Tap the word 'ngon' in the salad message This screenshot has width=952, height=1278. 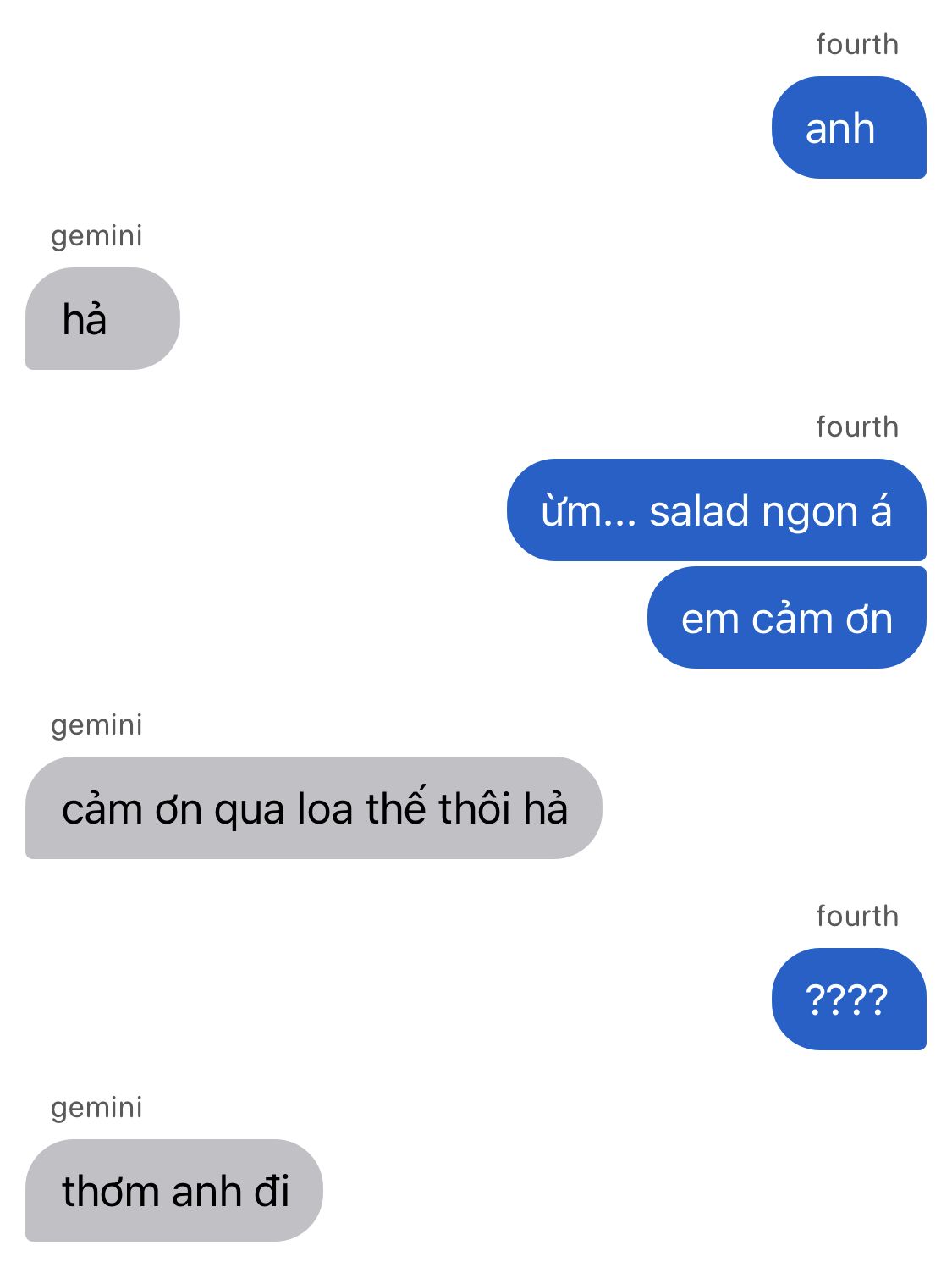point(810,514)
